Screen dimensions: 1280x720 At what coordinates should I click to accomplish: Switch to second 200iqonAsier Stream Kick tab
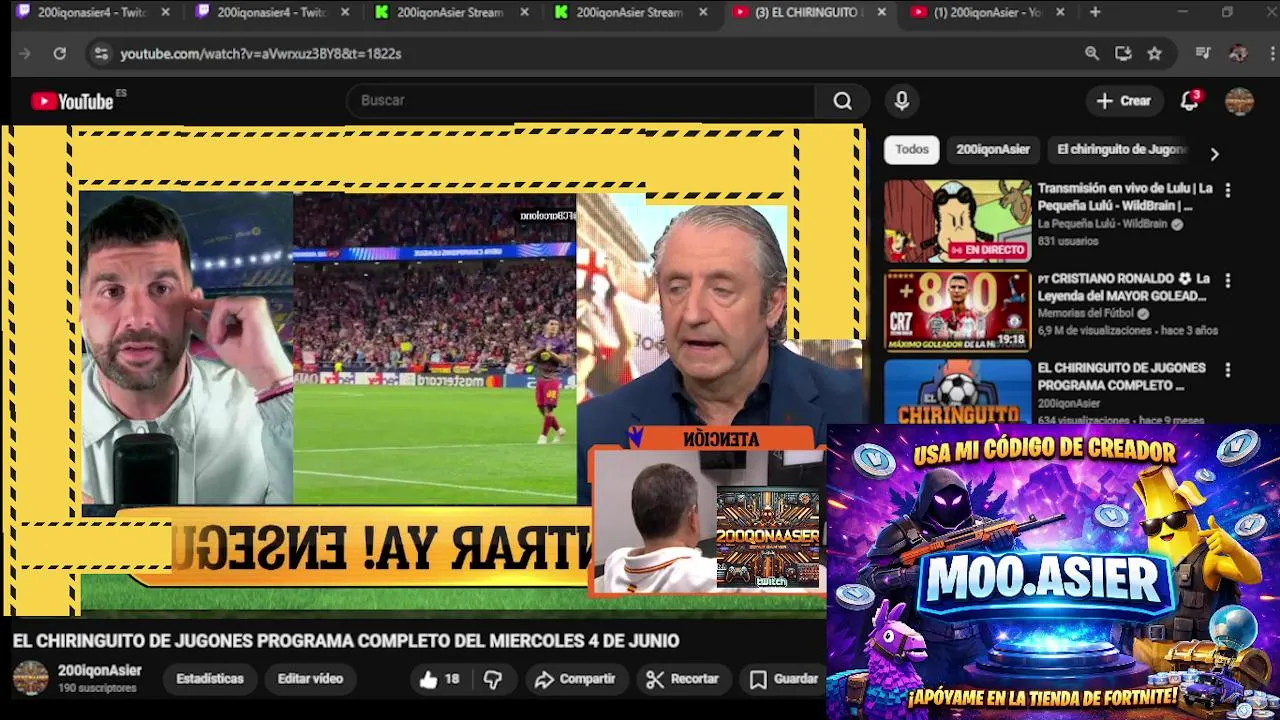pos(630,12)
